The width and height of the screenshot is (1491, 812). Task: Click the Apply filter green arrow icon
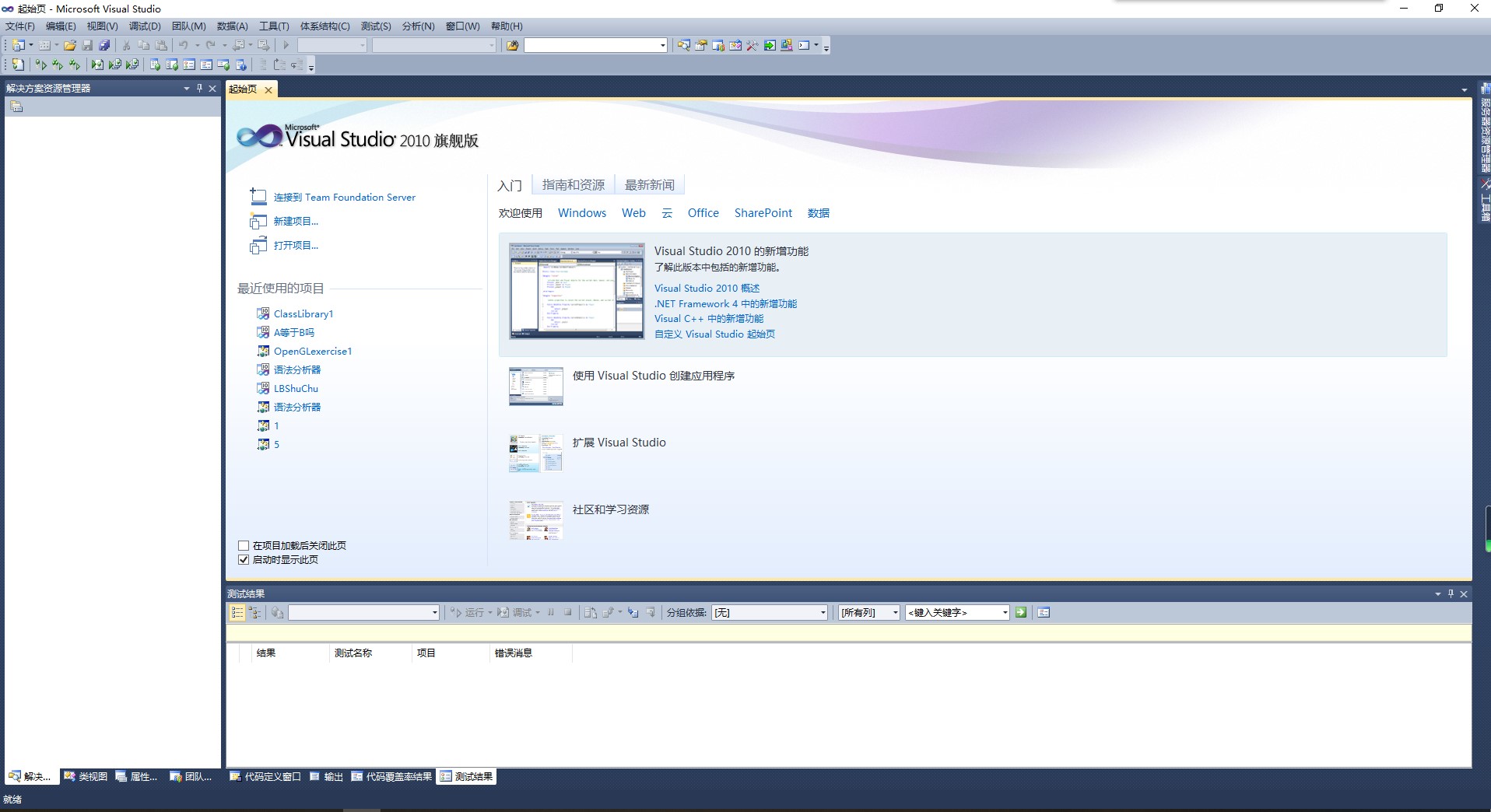point(1021,613)
